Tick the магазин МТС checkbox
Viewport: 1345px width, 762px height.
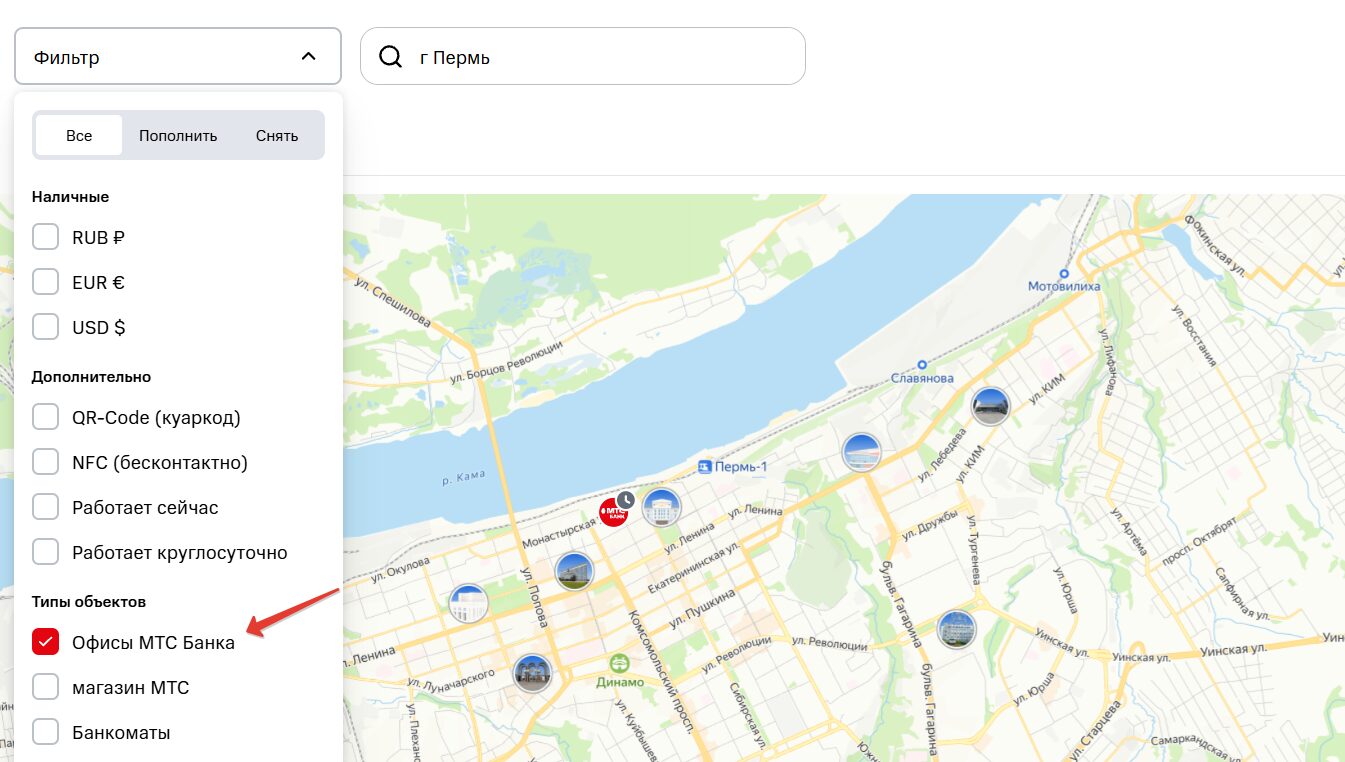coord(46,687)
